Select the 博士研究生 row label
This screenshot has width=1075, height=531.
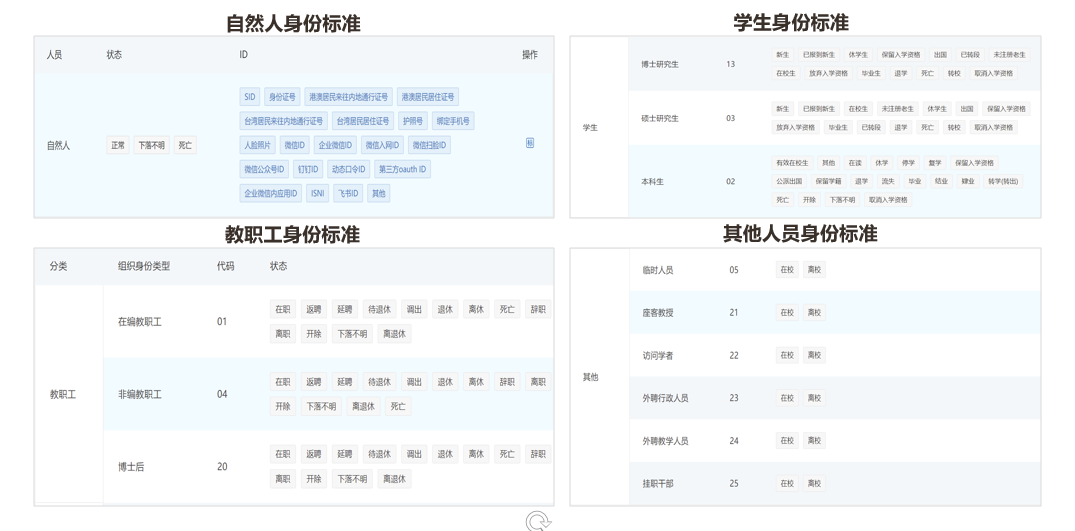coord(660,64)
